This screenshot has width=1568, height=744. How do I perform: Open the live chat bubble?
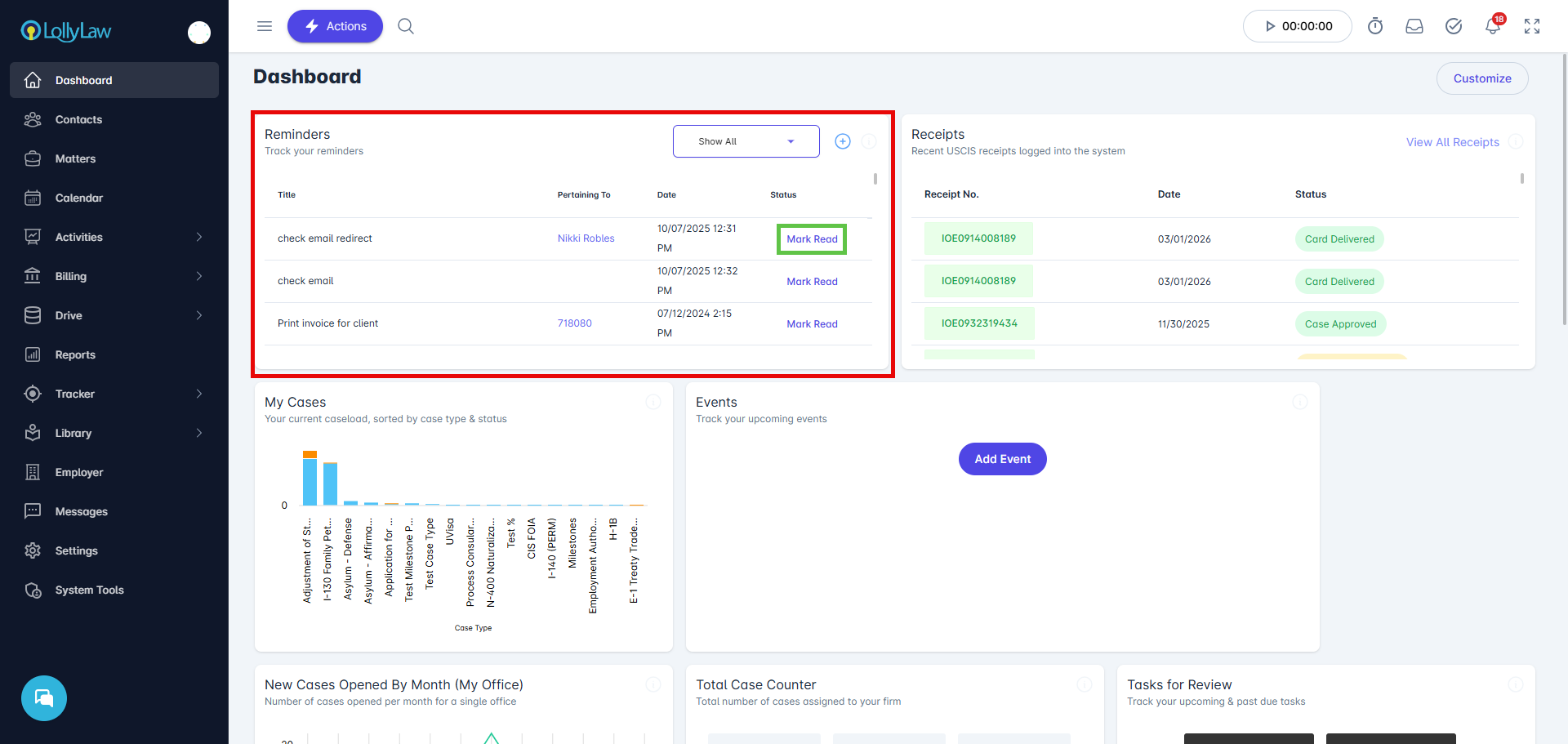coord(44,698)
